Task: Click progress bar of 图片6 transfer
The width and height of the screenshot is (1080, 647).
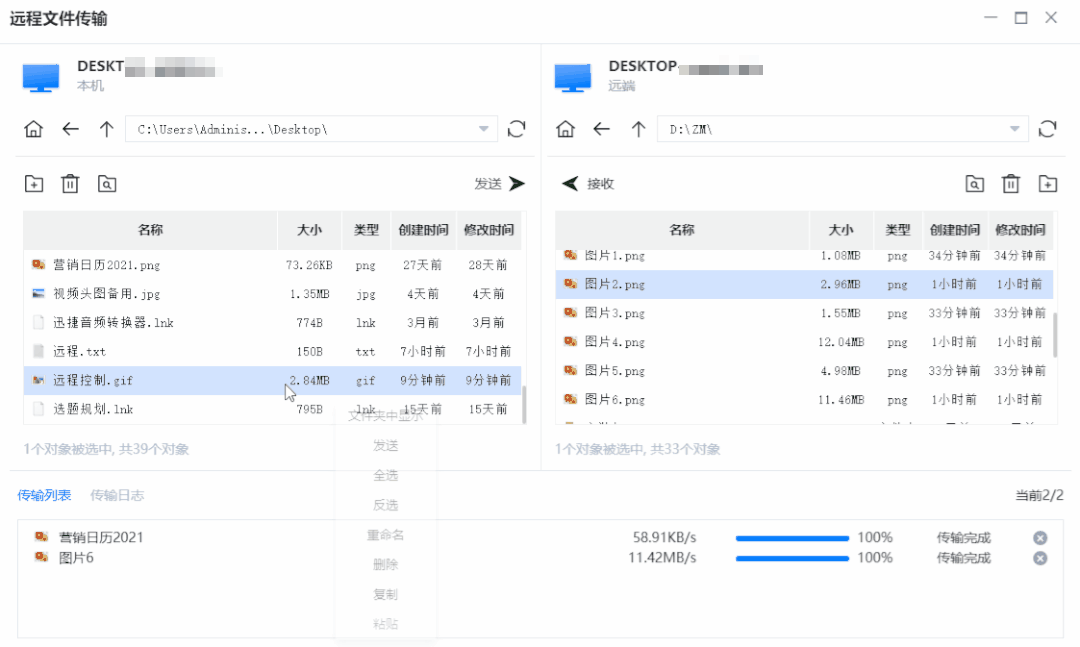Action: click(x=792, y=558)
